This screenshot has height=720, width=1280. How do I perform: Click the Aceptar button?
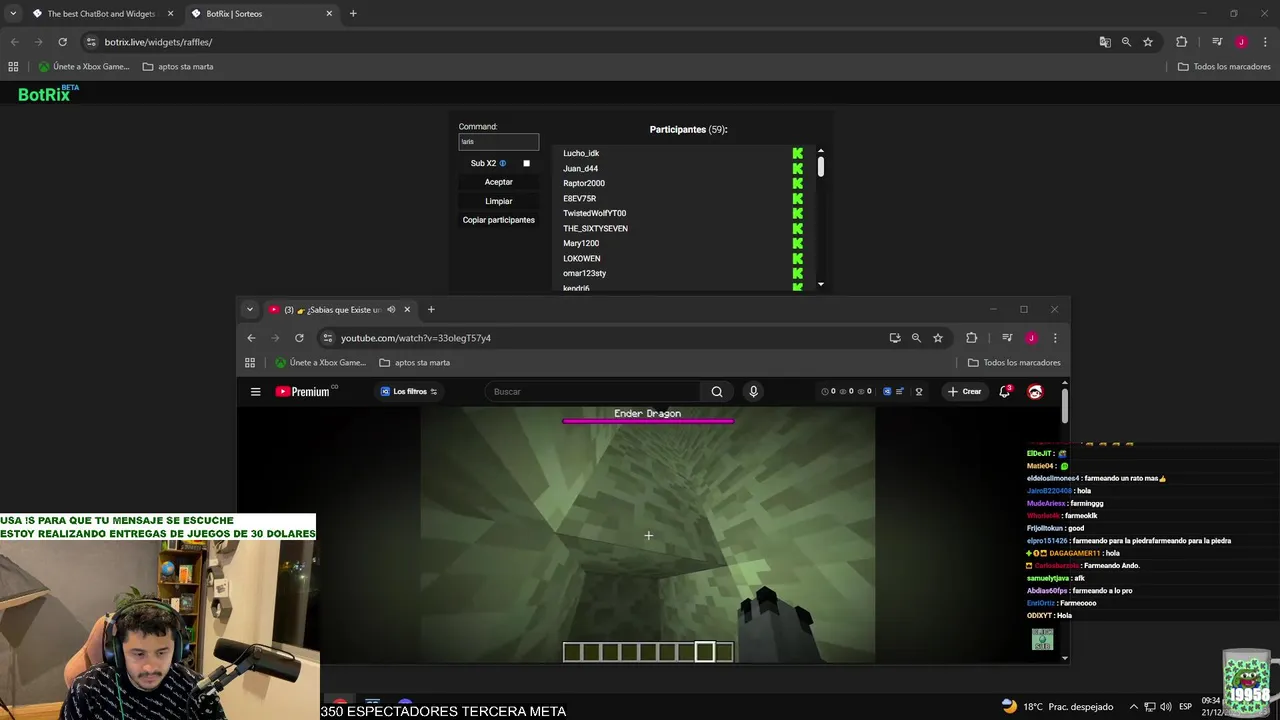click(x=499, y=182)
